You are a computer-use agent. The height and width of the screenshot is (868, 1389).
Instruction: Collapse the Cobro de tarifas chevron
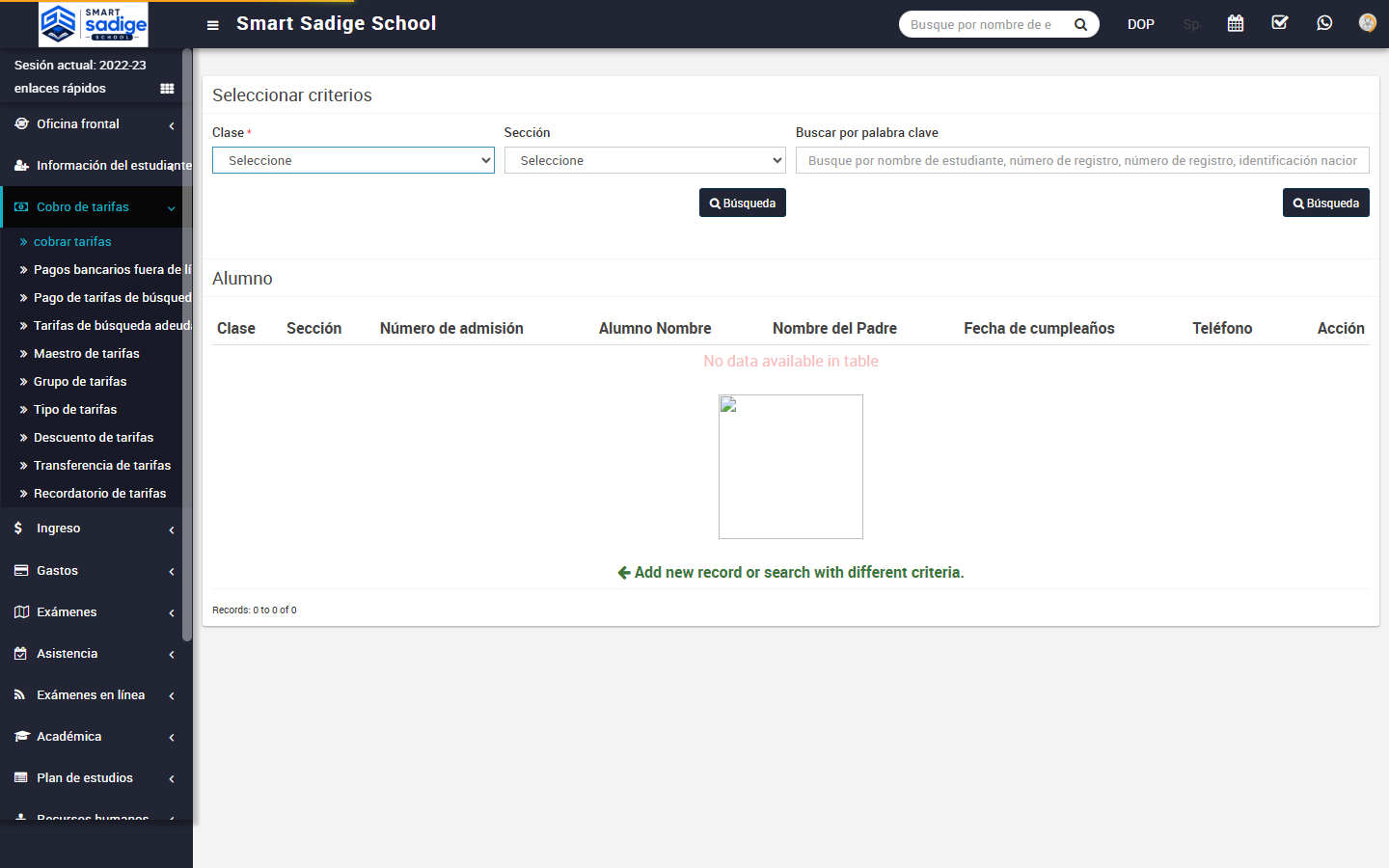click(x=172, y=208)
